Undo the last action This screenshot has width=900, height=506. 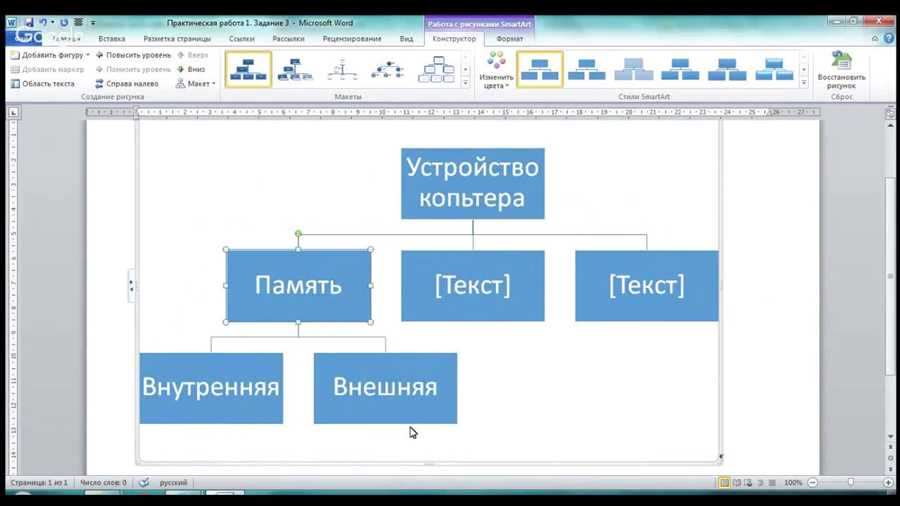42,22
